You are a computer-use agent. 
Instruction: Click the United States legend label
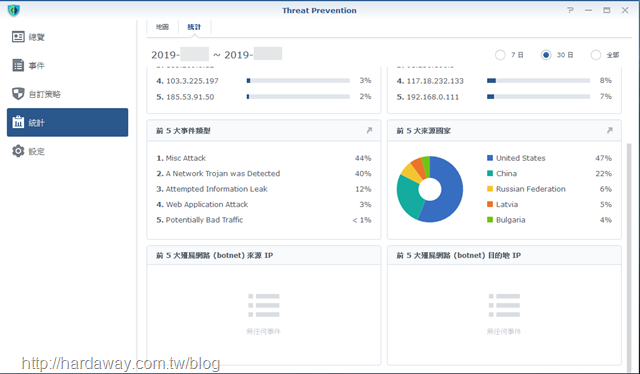pos(520,158)
